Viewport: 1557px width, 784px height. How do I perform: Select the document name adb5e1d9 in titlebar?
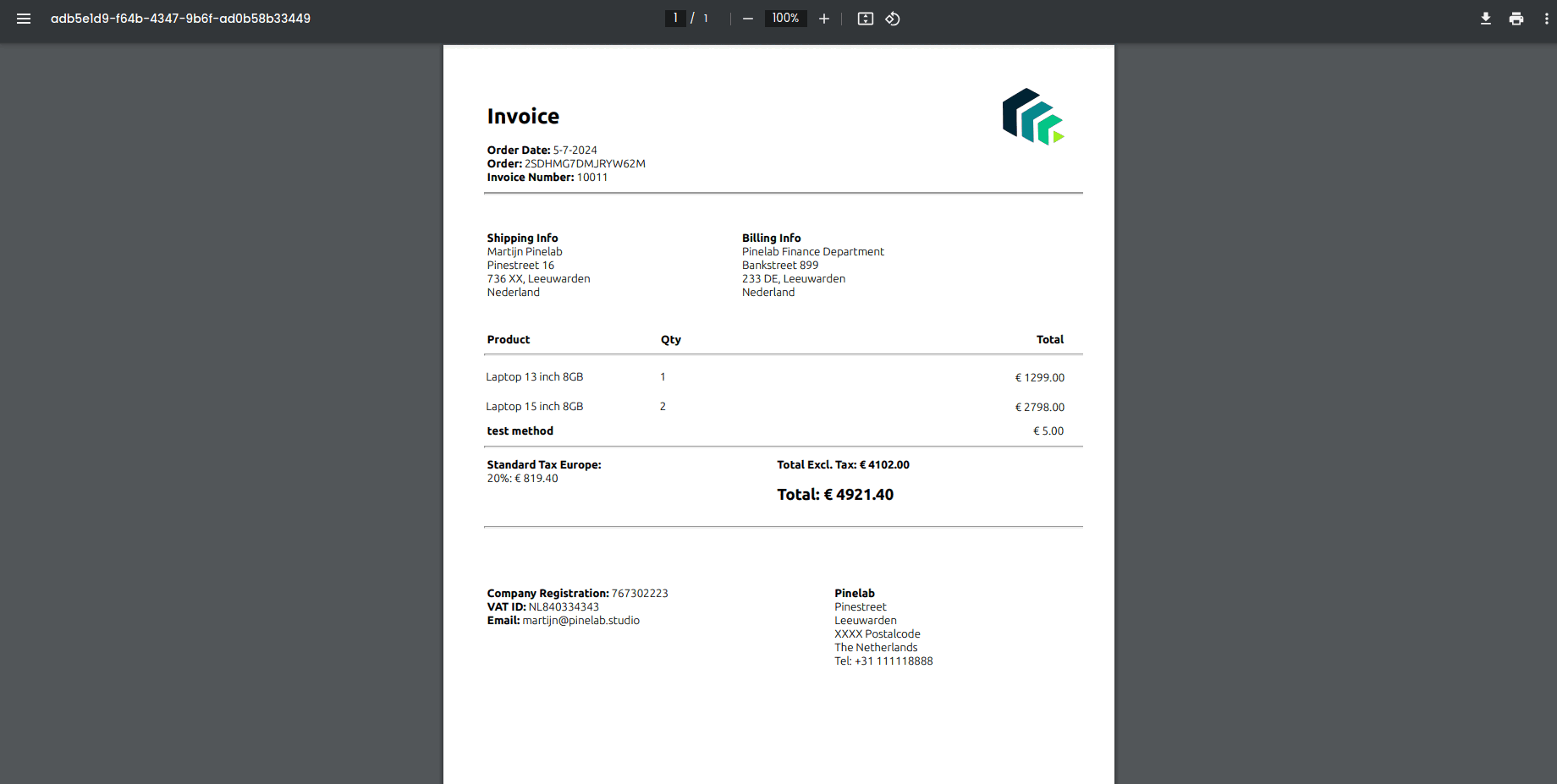click(x=181, y=18)
